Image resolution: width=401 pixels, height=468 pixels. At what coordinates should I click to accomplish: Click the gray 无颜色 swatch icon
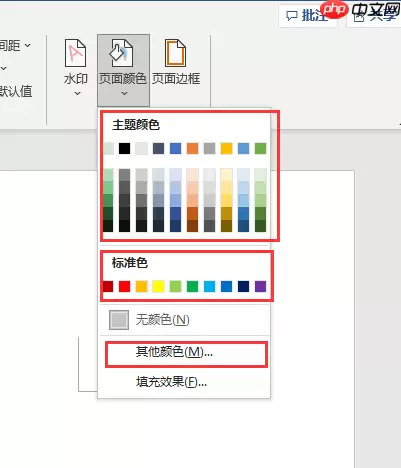119,320
